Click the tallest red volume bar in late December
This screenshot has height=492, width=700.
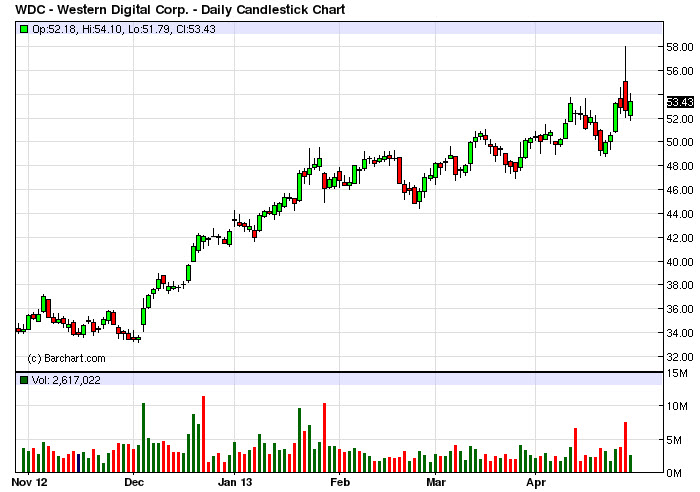tap(204, 434)
